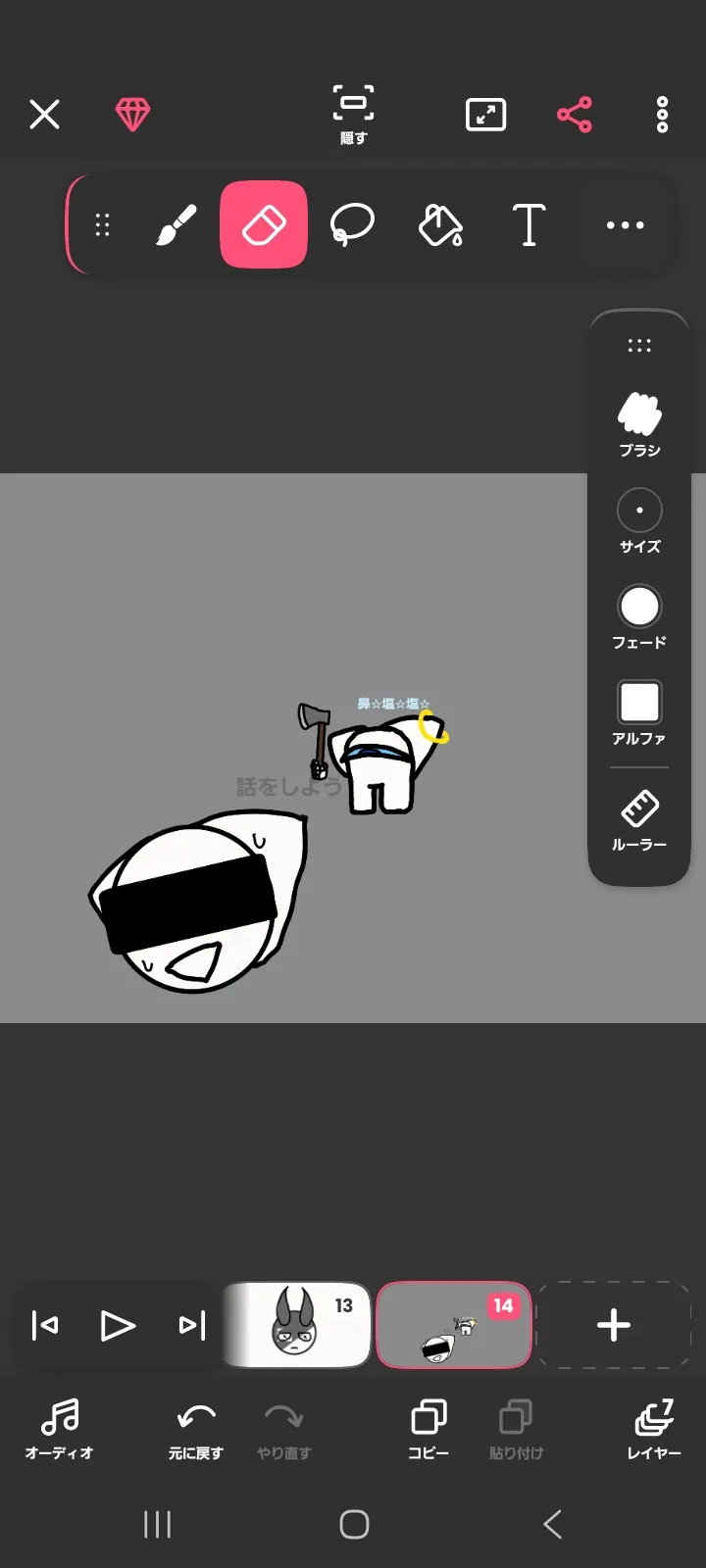706x1568 pixels.
Task: Open the ブラシ brush type picker
Action: [639, 424]
